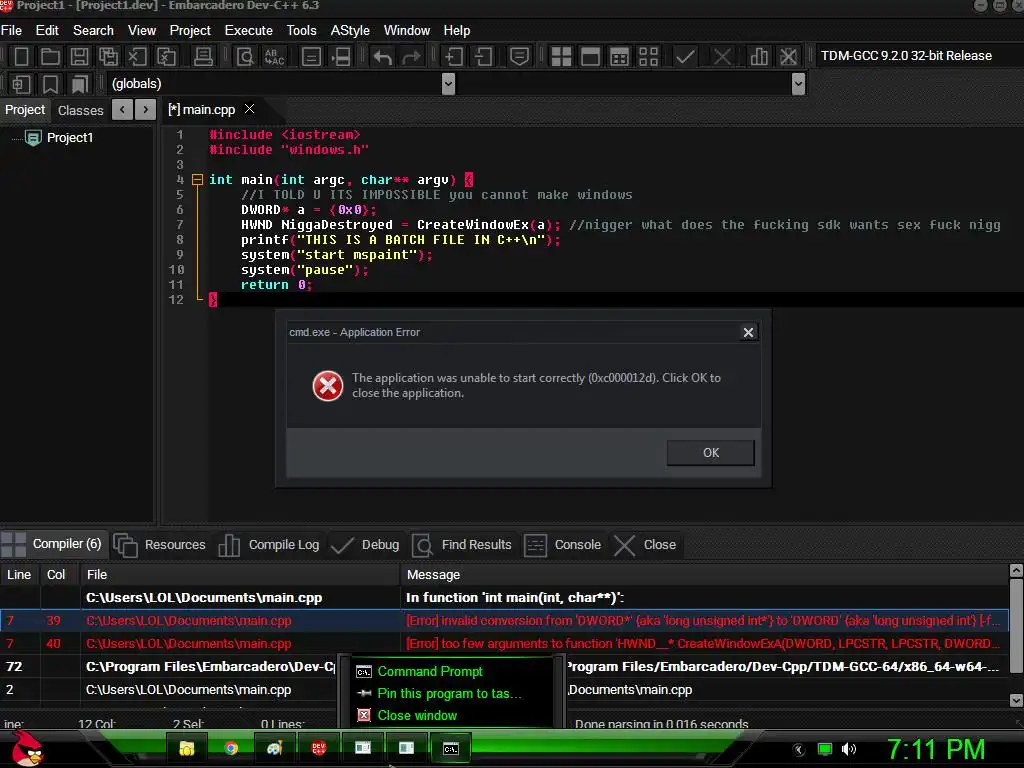The height and width of the screenshot is (768, 1024).
Task: Click the Dev-C++ taskbar icon
Action: click(x=319, y=748)
